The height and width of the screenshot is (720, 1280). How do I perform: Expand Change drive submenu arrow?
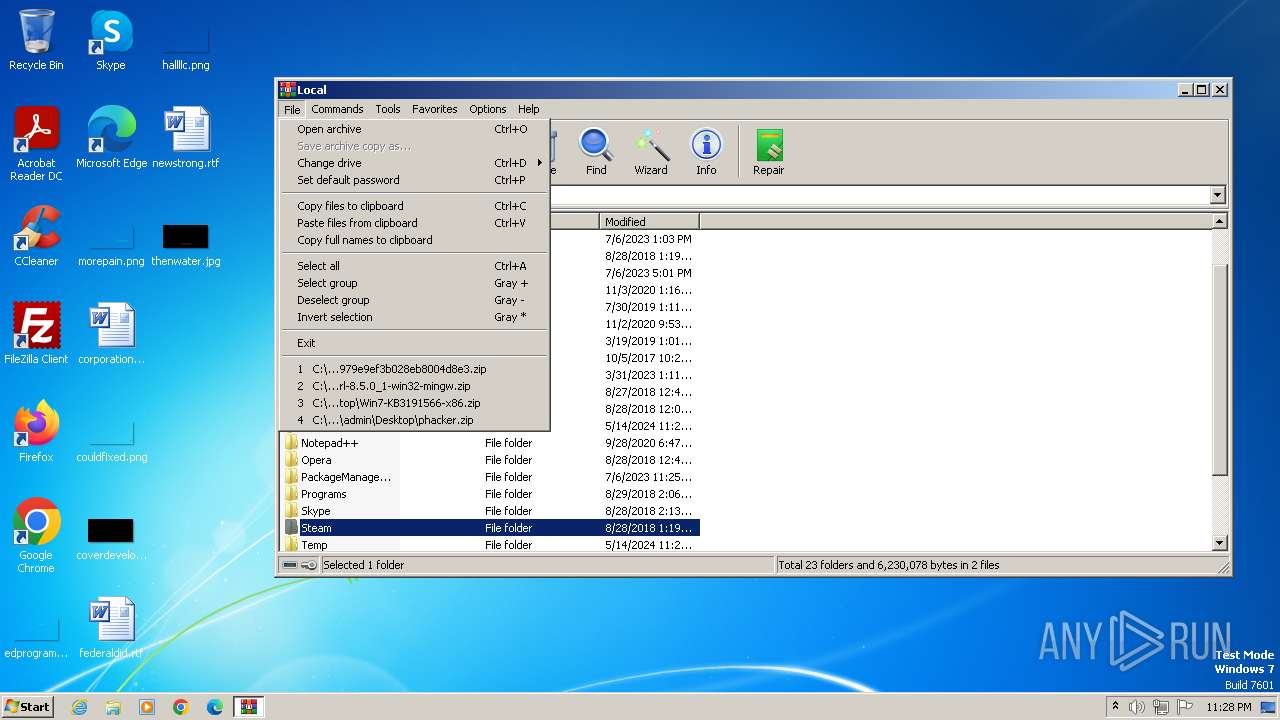point(540,163)
